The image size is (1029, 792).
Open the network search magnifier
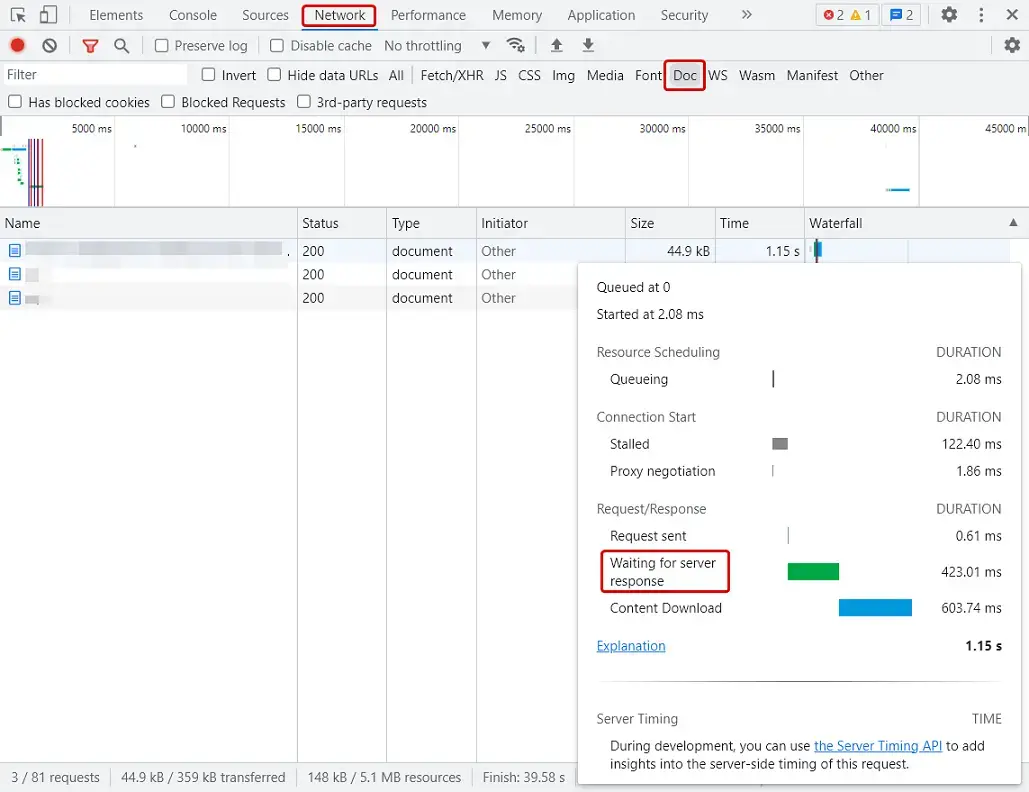121,45
